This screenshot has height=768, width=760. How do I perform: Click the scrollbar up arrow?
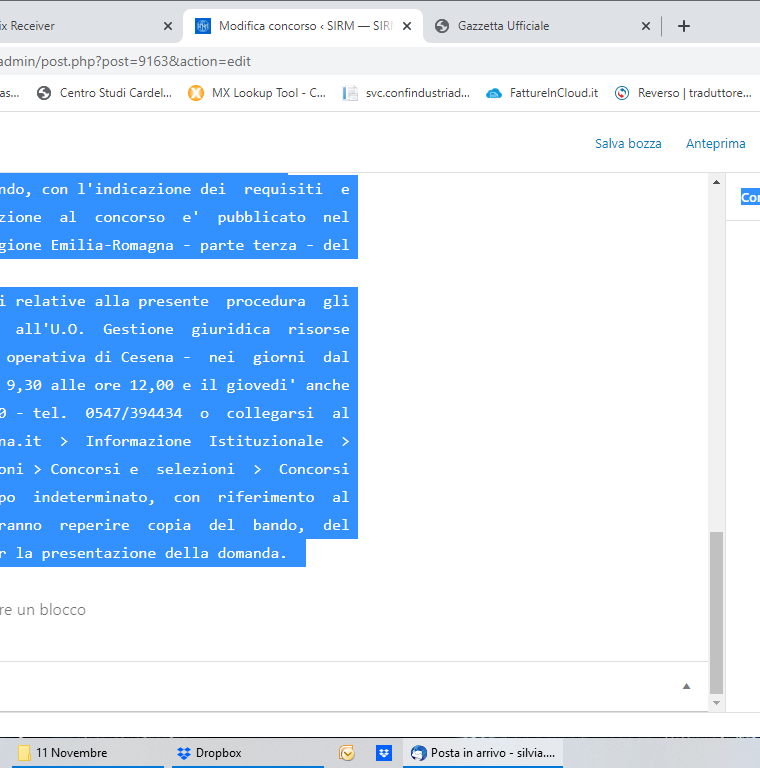click(x=715, y=182)
